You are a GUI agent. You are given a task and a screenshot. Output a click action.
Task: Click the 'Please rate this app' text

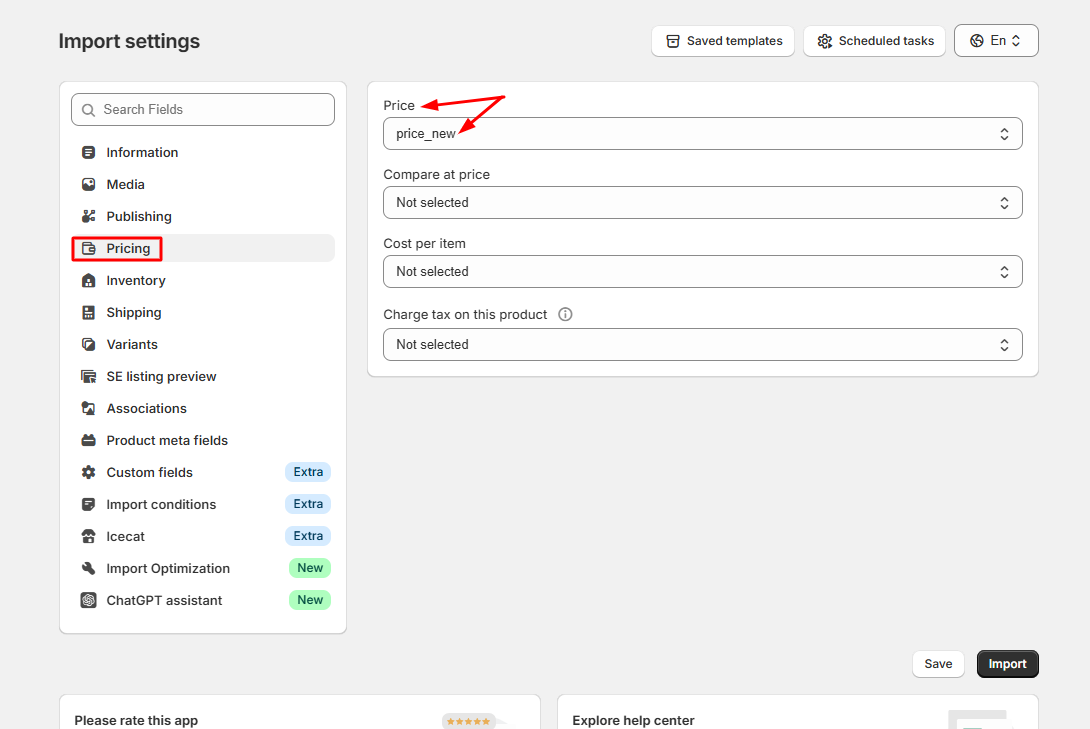point(136,721)
